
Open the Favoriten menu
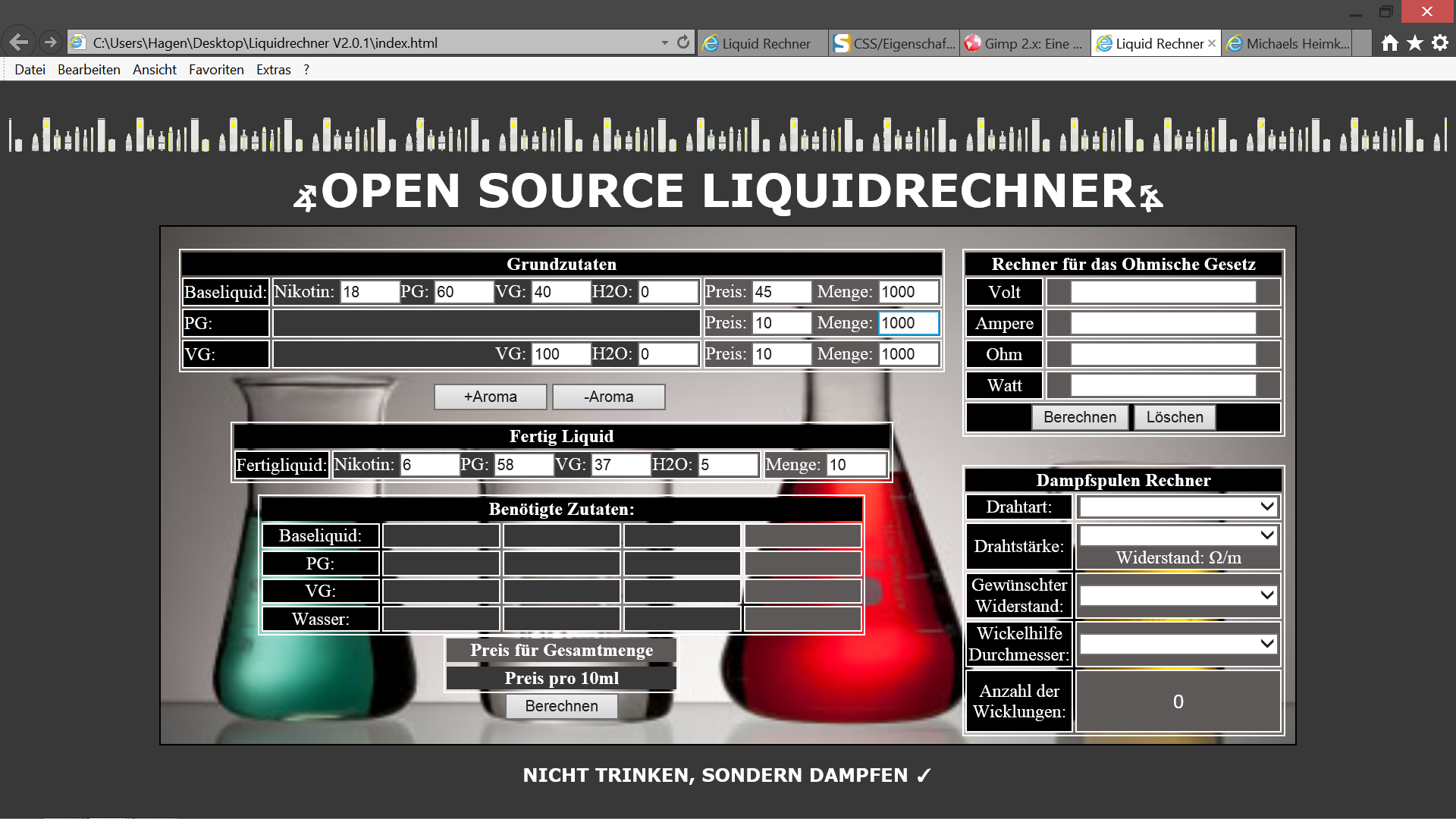(216, 70)
